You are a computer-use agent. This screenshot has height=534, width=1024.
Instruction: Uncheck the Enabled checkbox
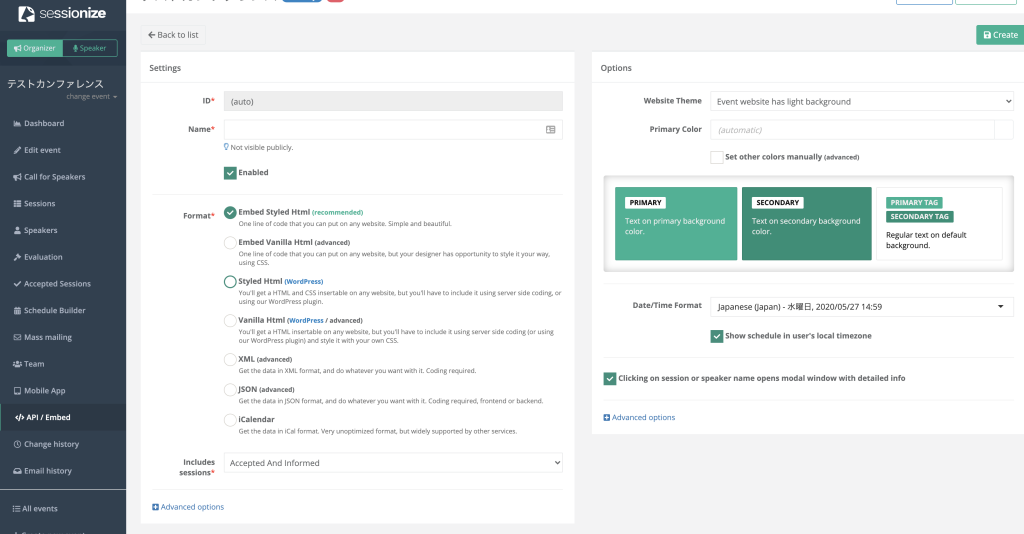pos(230,173)
